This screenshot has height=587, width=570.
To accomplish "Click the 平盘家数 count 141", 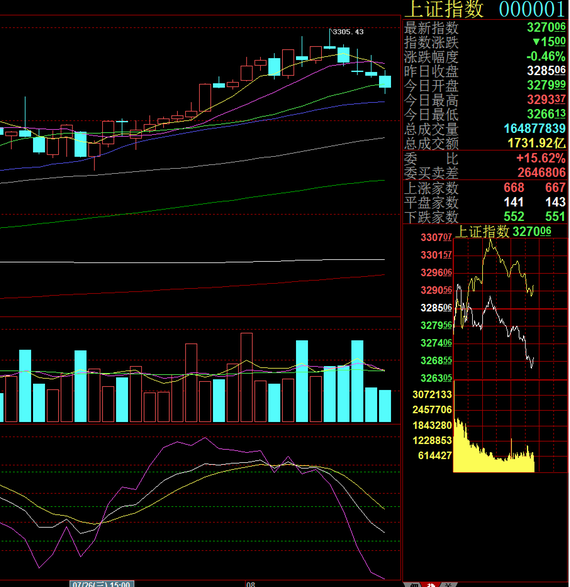I will coord(514,202).
